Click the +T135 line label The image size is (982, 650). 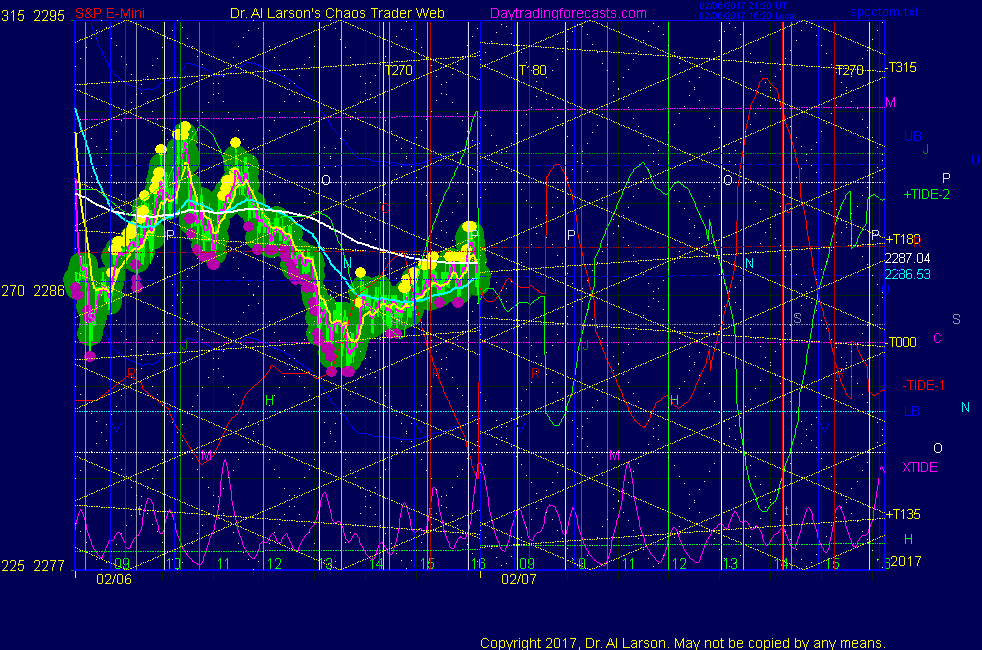tap(902, 514)
